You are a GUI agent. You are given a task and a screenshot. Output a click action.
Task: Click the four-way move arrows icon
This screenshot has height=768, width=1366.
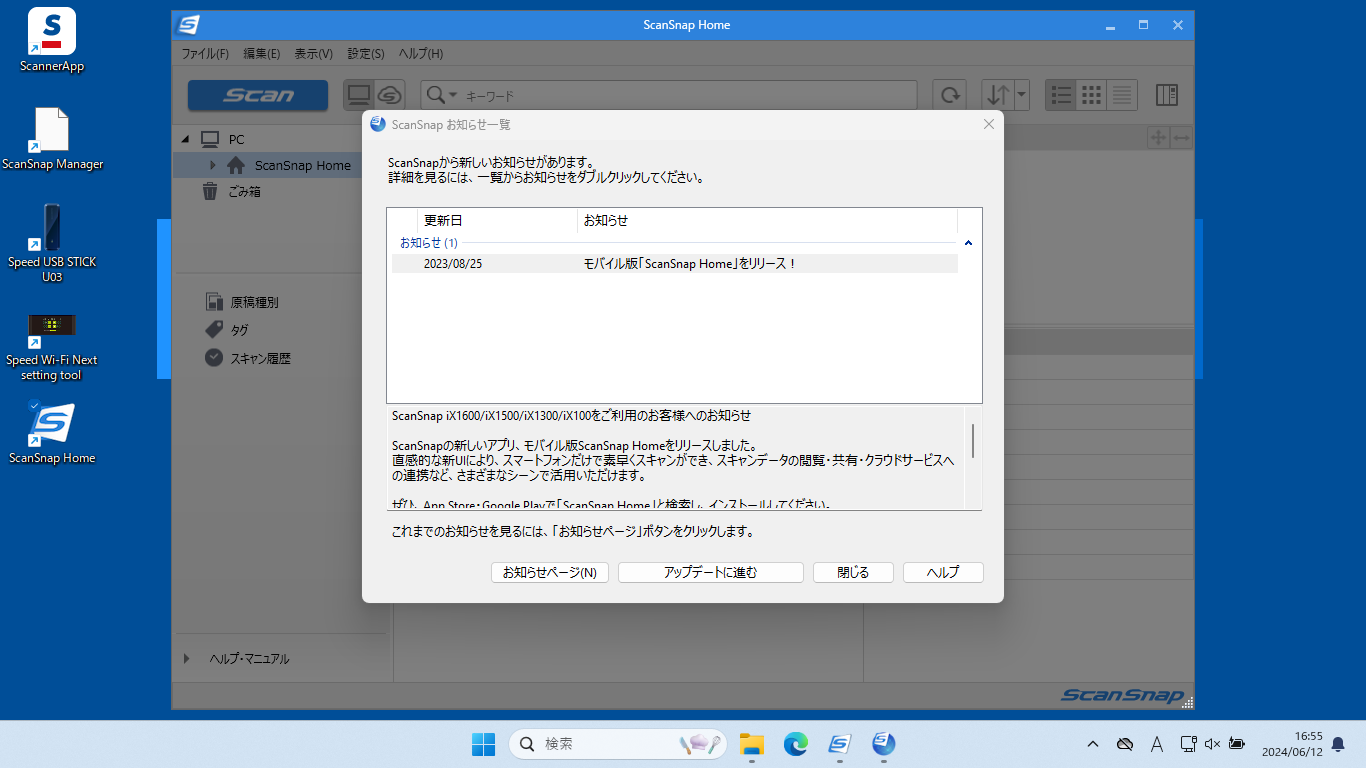coord(1159,137)
